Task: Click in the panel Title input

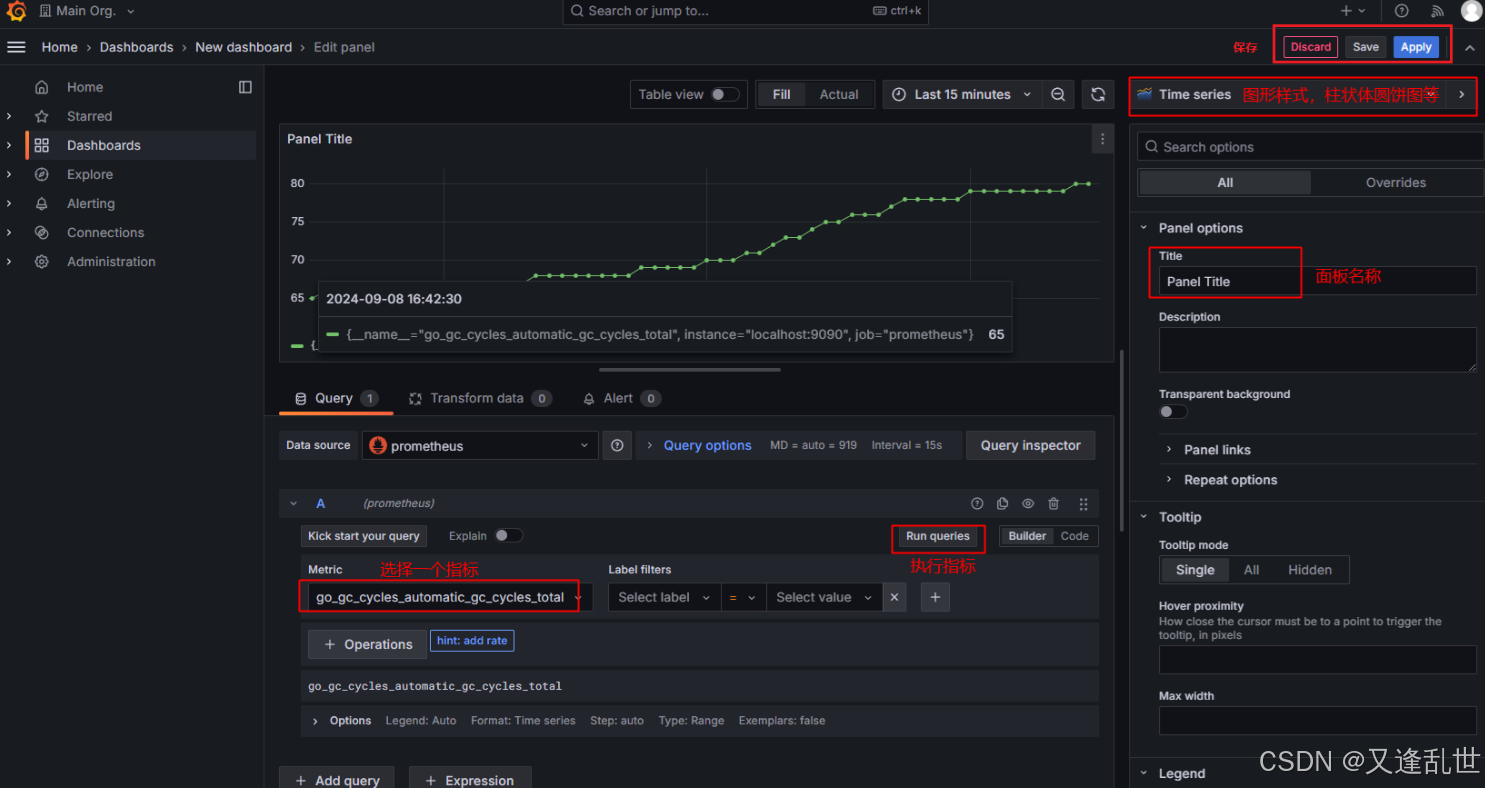Action: (1316, 281)
